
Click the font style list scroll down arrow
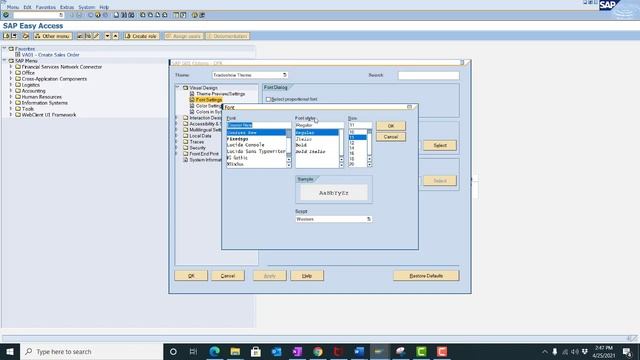point(341,165)
